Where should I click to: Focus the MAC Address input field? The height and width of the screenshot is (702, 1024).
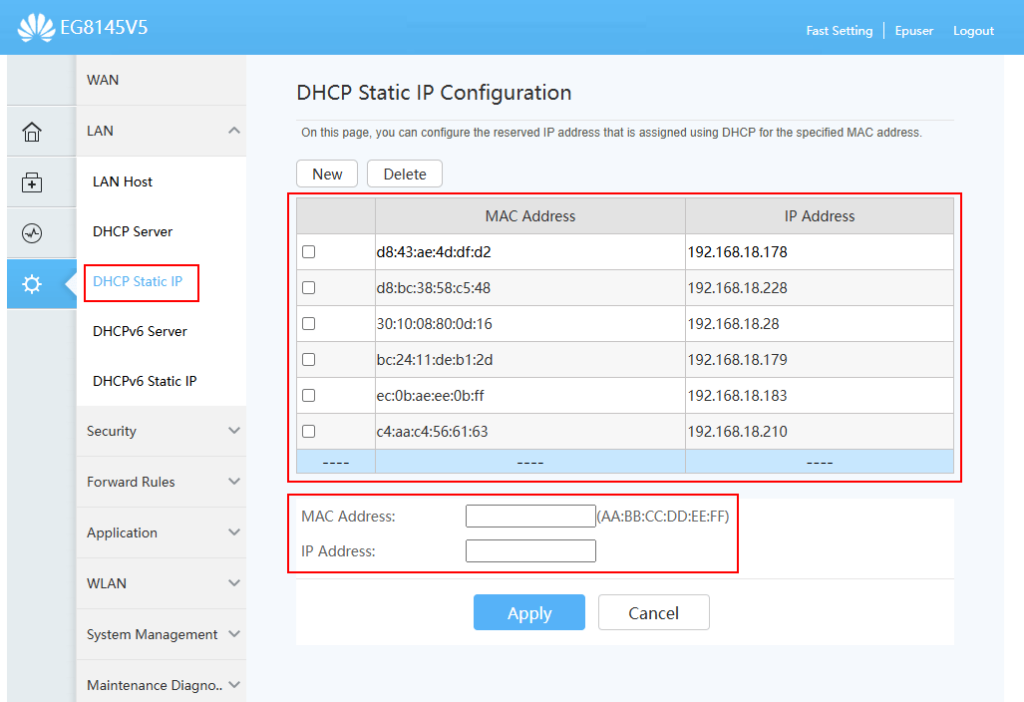tap(530, 516)
